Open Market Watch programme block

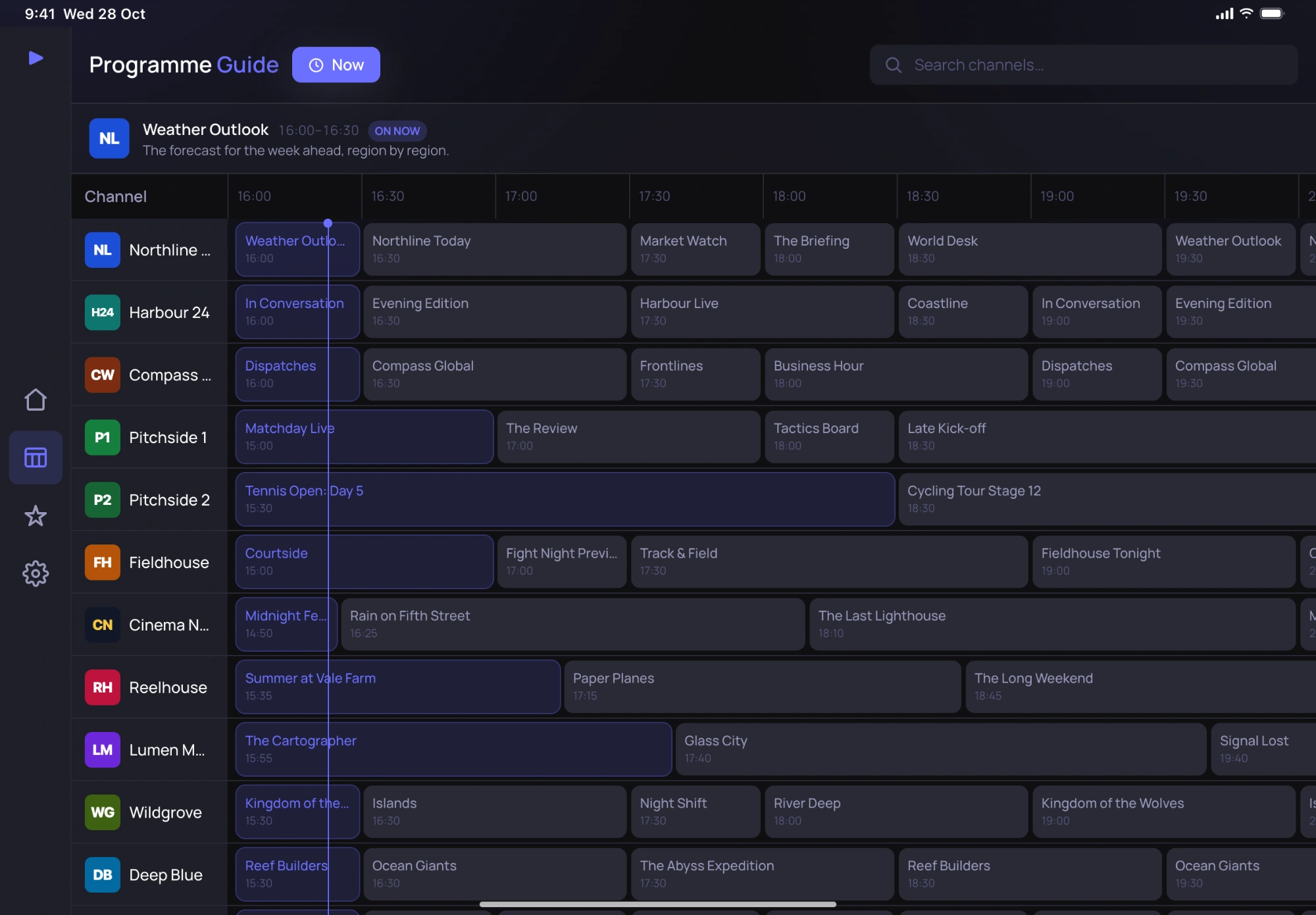click(696, 249)
